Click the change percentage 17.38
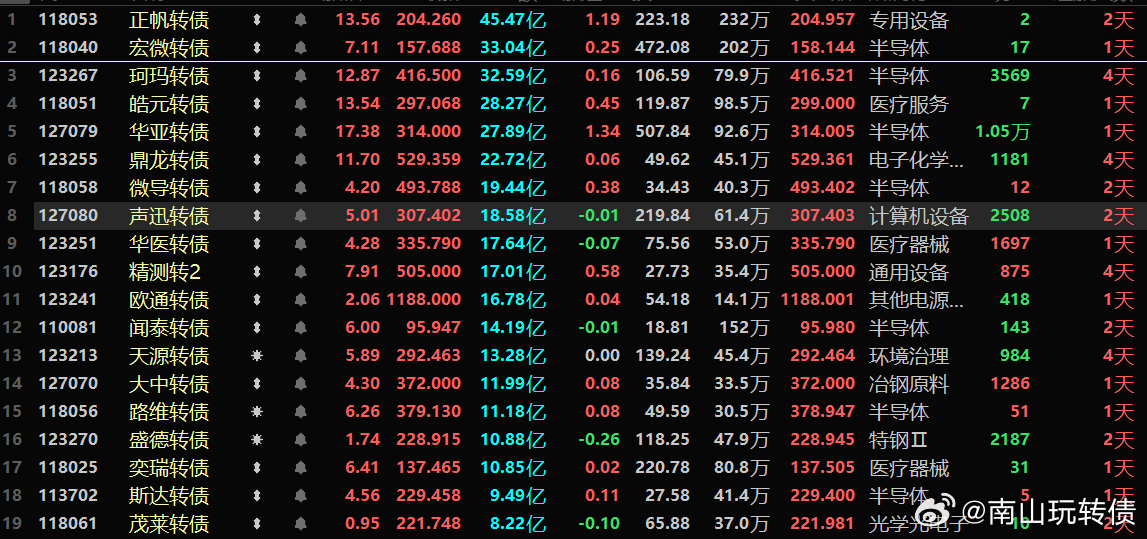This screenshot has width=1147, height=539. [x=358, y=132]
